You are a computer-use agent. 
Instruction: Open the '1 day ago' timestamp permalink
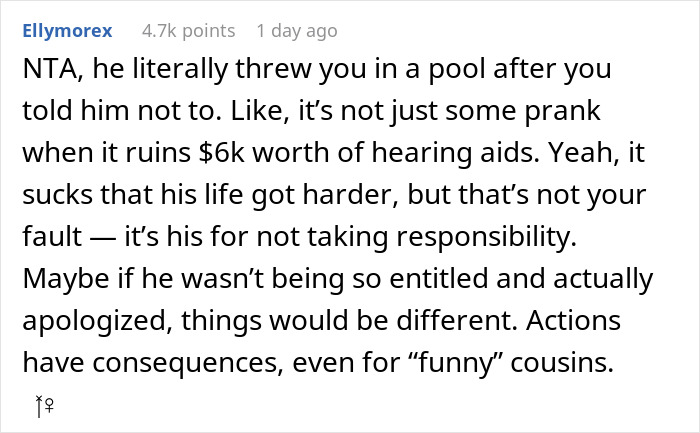pyautogui.click(x=297, y=31)
